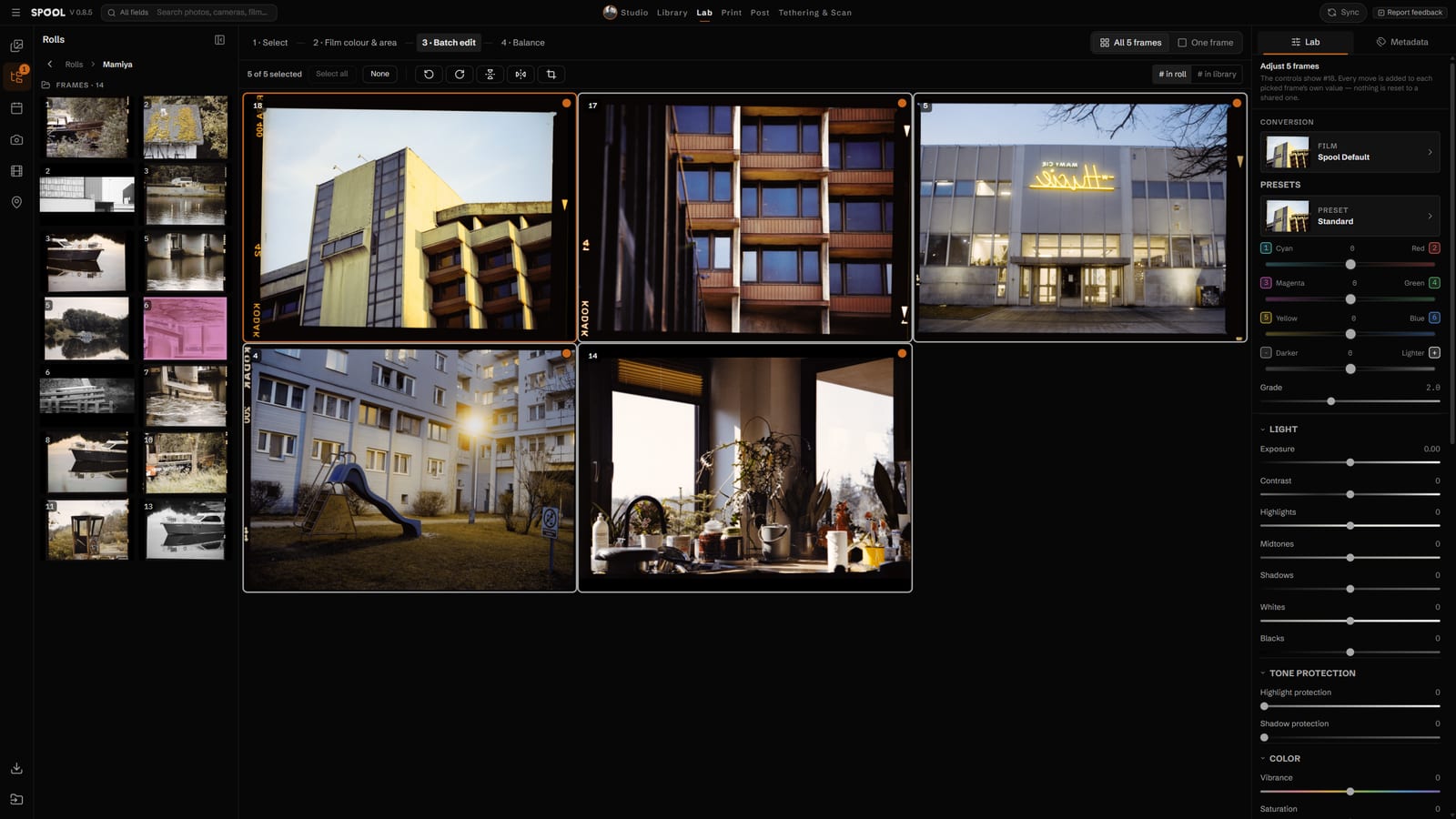The image size is (1456, 819).
Task: Switch view to One frame
Action: [1205, 43]
